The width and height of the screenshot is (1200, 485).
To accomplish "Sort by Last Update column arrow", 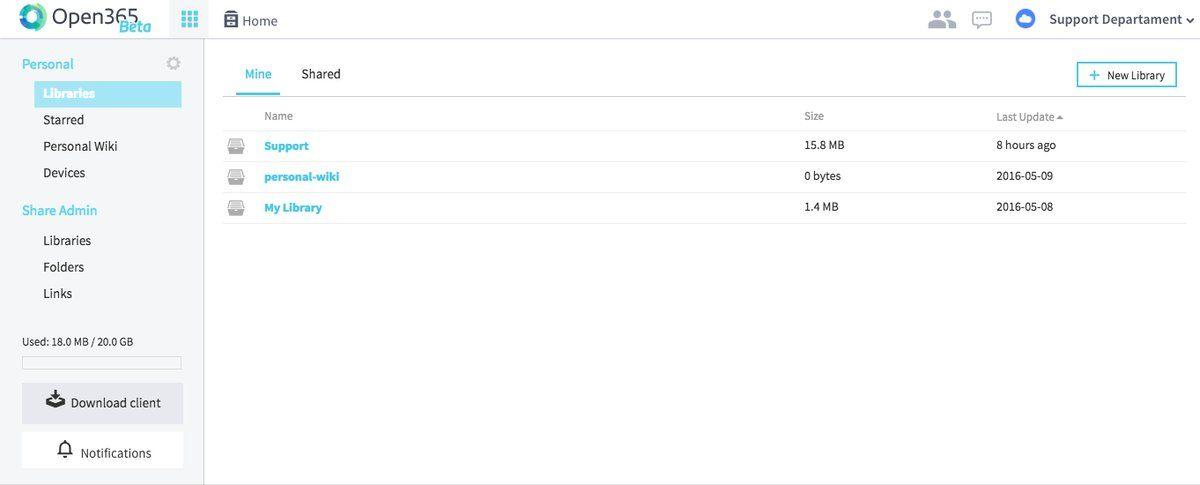I will tap(1060, 118).
